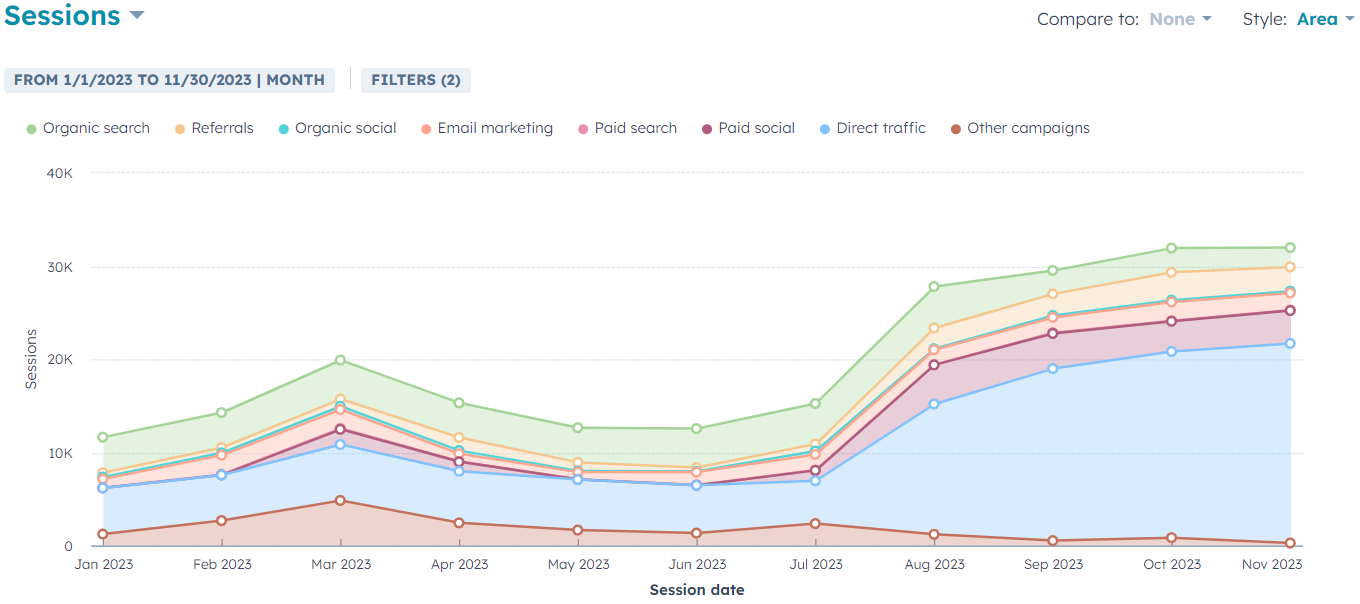Click Referrals data point for Nov 2023

tap(1290, 267)
